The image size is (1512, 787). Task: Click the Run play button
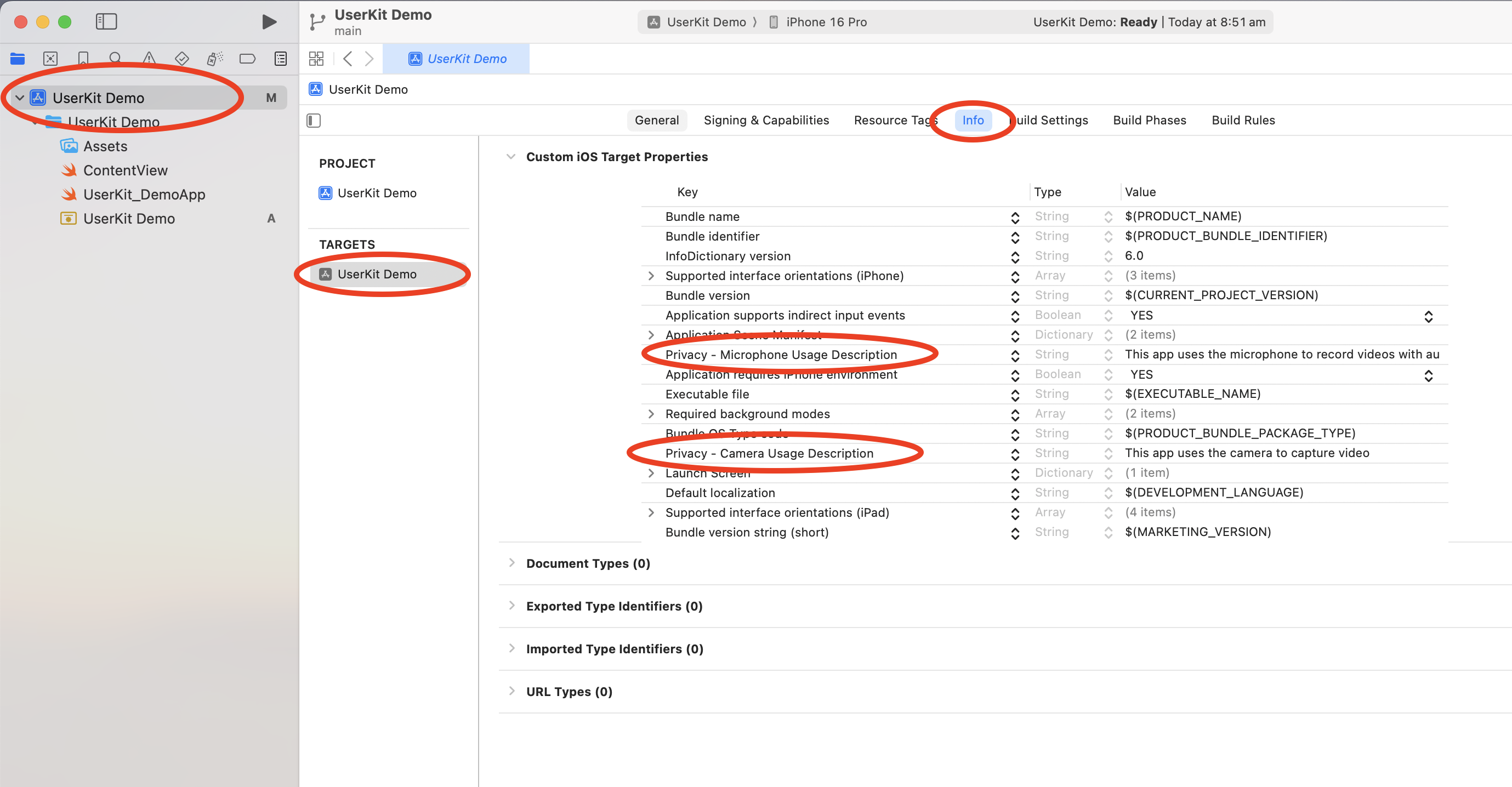269,22
